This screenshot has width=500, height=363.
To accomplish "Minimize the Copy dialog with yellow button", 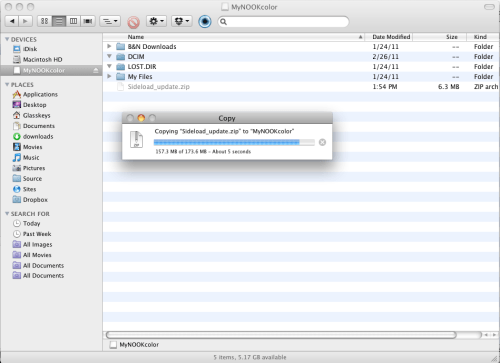I will [x=141, y=118].
